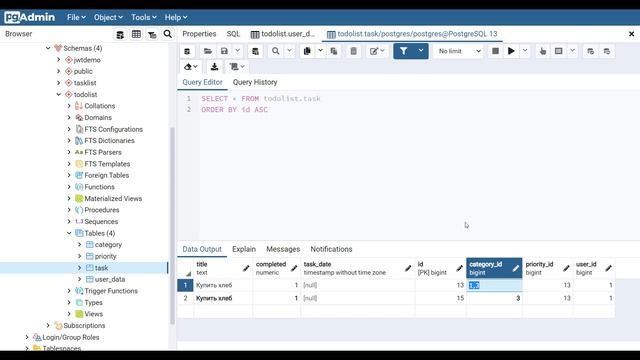Select the priority table in tree
The height and width of the screenshot is (360, 640).
pyautogui.click(x=105, y=256)
